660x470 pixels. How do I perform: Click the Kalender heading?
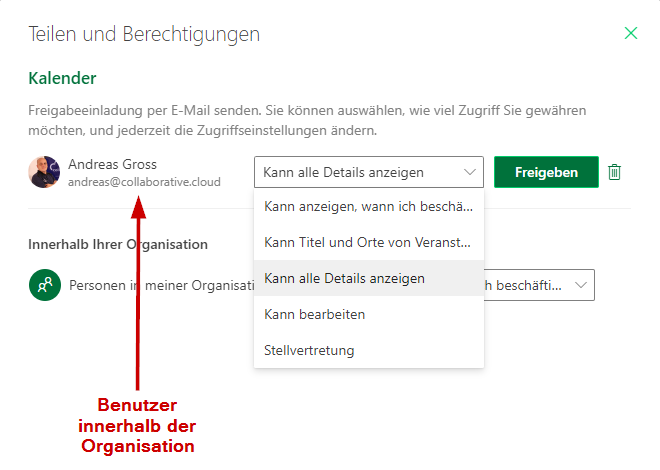point(62,78)
